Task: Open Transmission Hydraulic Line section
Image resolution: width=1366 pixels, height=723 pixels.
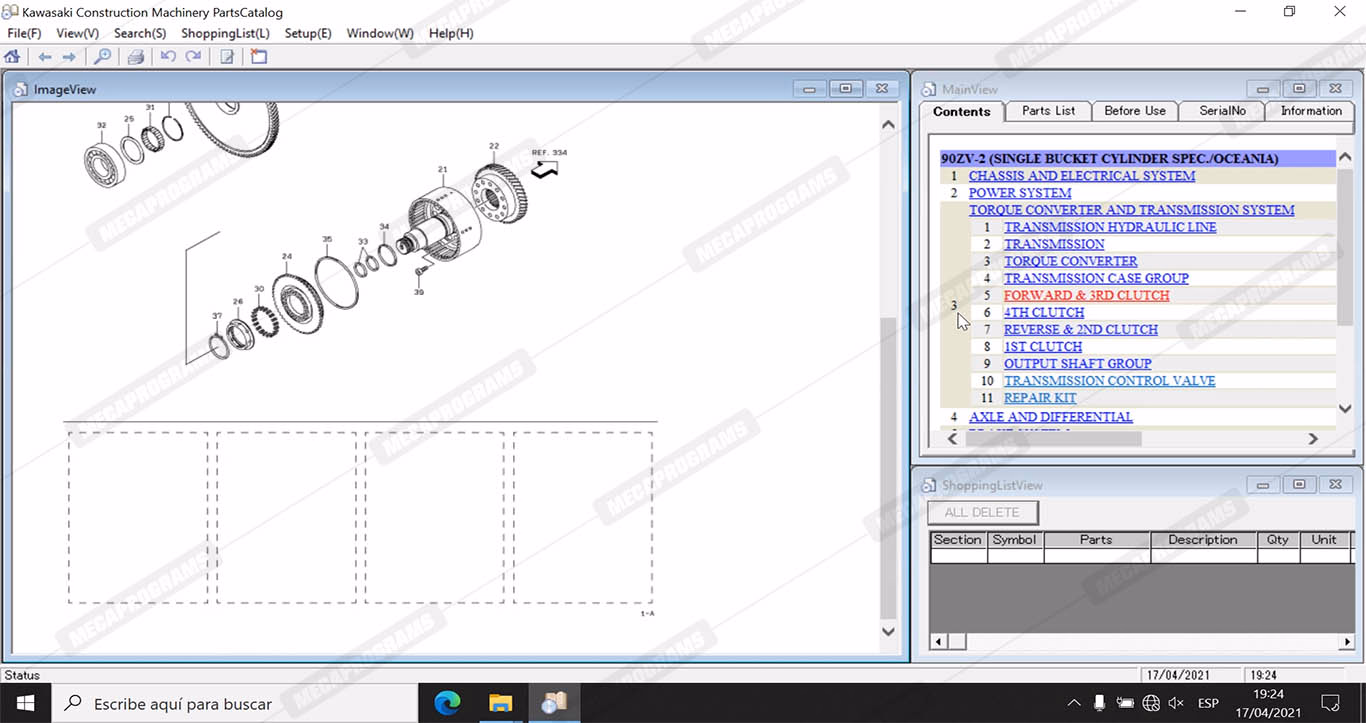Action: (x=1110, y=227)
